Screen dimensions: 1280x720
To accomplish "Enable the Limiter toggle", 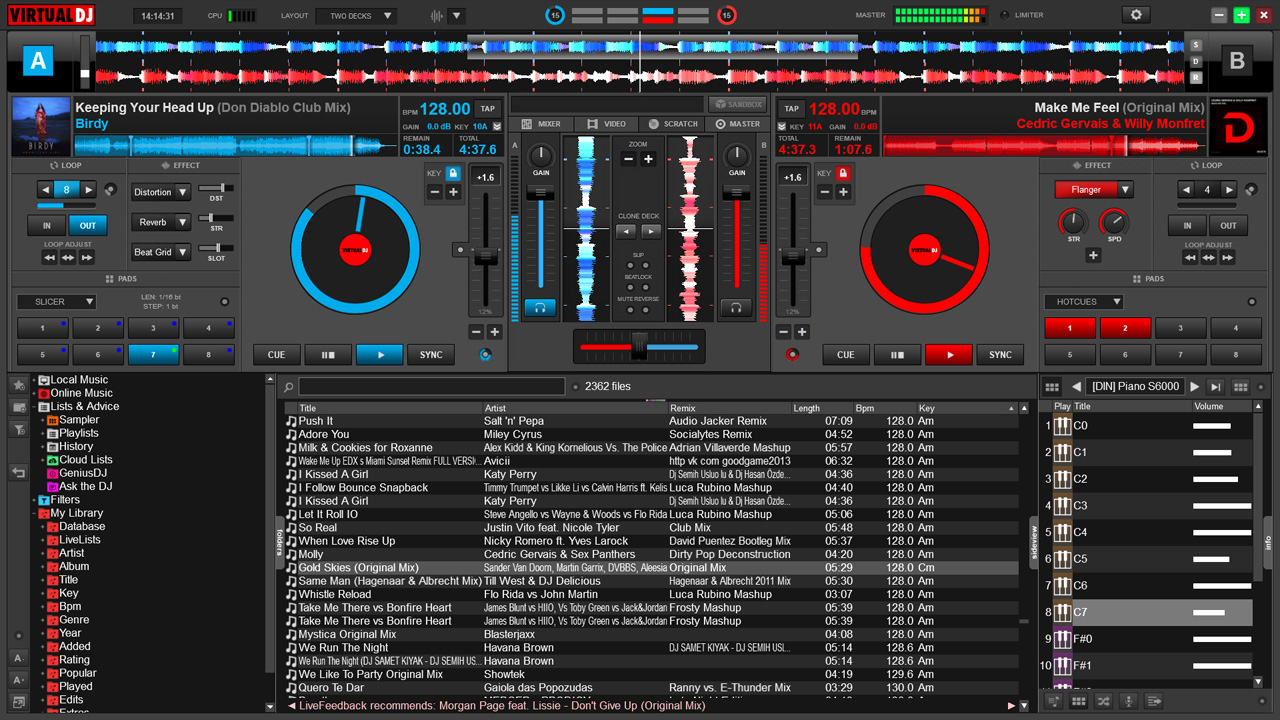I will coord(1004,15).
